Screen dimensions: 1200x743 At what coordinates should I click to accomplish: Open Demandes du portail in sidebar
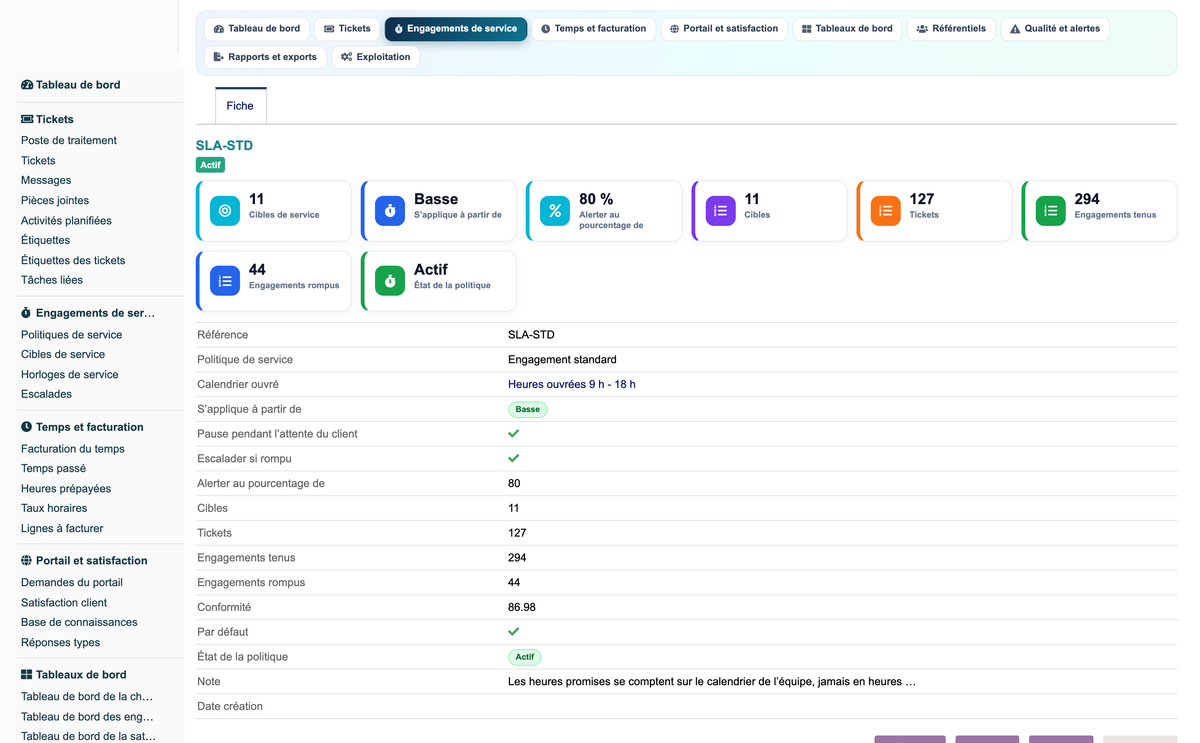click(x=72, y=583)
